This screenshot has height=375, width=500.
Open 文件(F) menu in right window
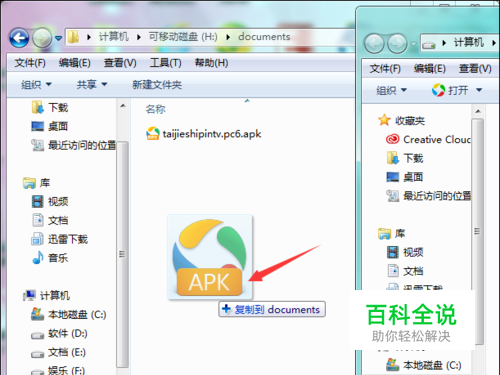(x=385, y=69)
